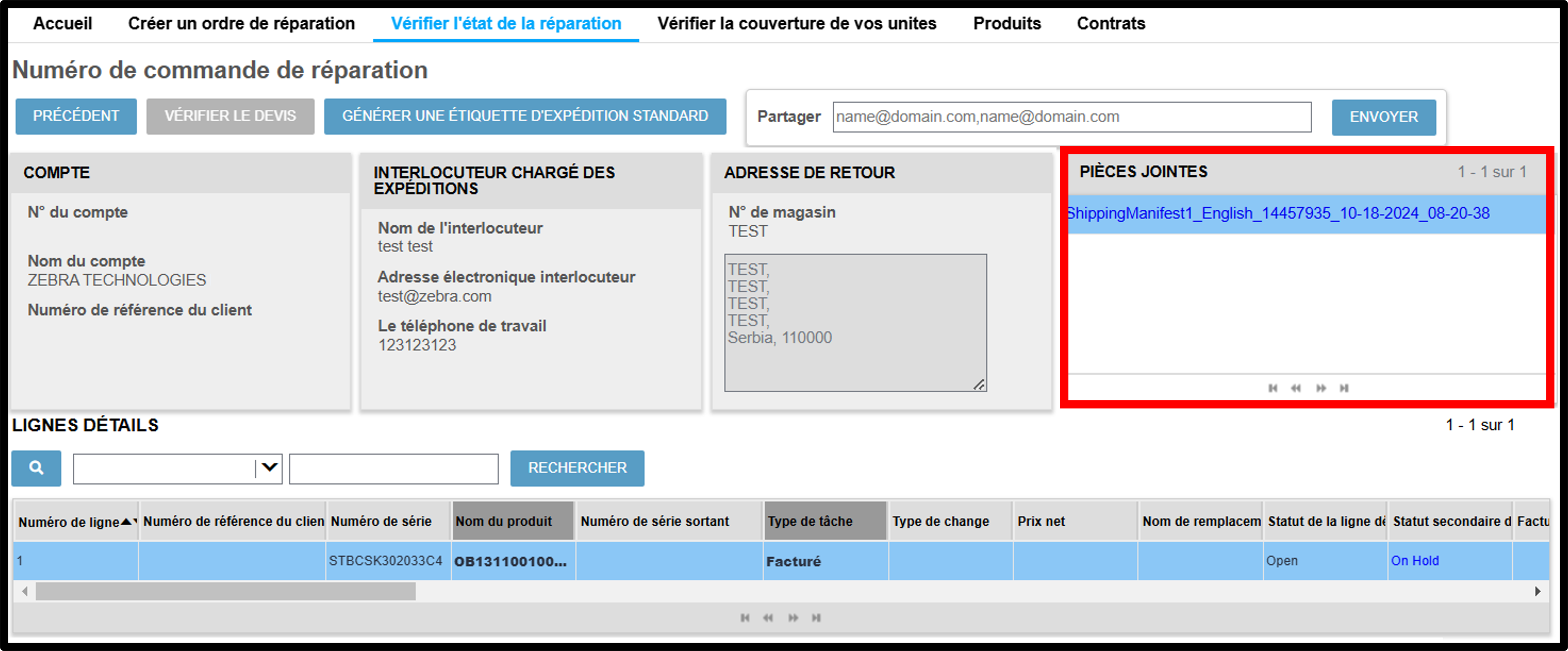Click the test@zebra.com email text
Image resolution: width=1568 pixels, height=651 pixels.
435,296
